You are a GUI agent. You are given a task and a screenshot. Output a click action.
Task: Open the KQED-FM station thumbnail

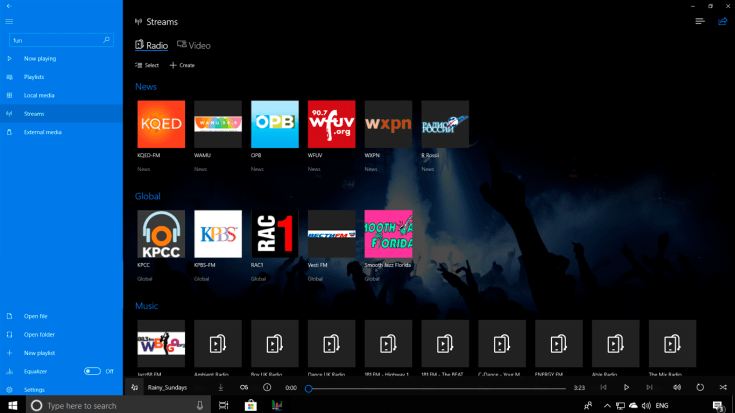pyautogui.click(x=161, y=124)
